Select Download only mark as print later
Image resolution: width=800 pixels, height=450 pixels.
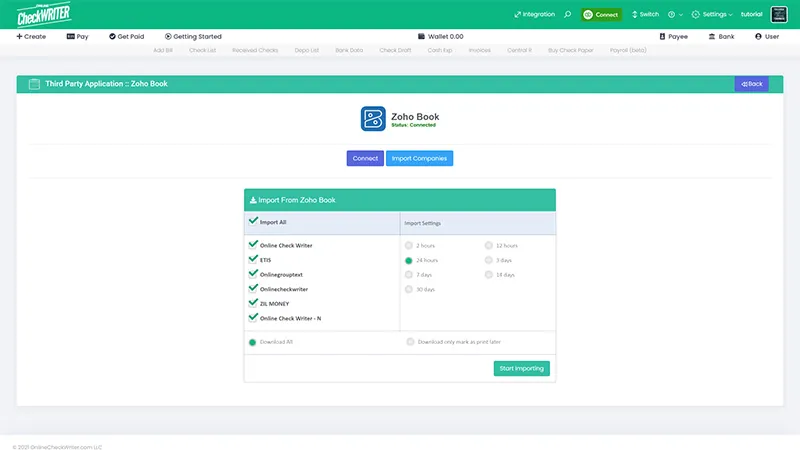(x=410, y=342)
